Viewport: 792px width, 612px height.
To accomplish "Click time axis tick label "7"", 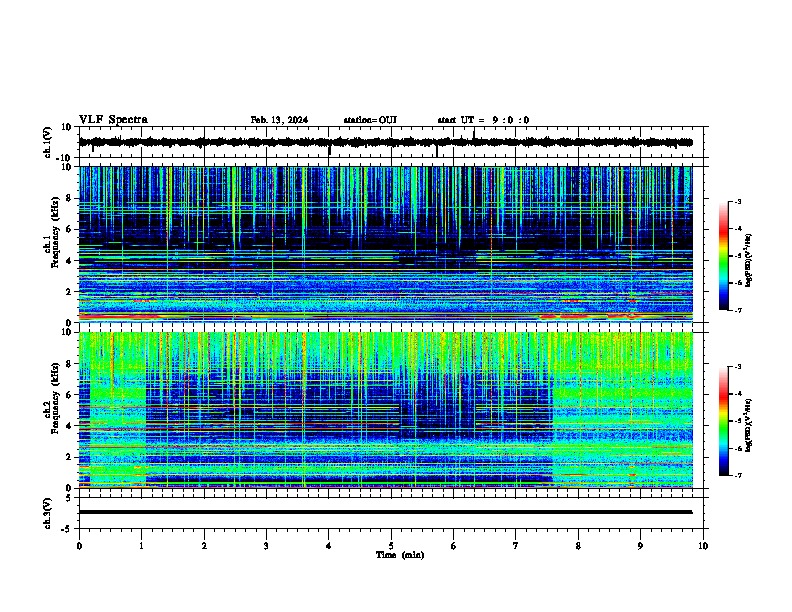I will 516,546.
